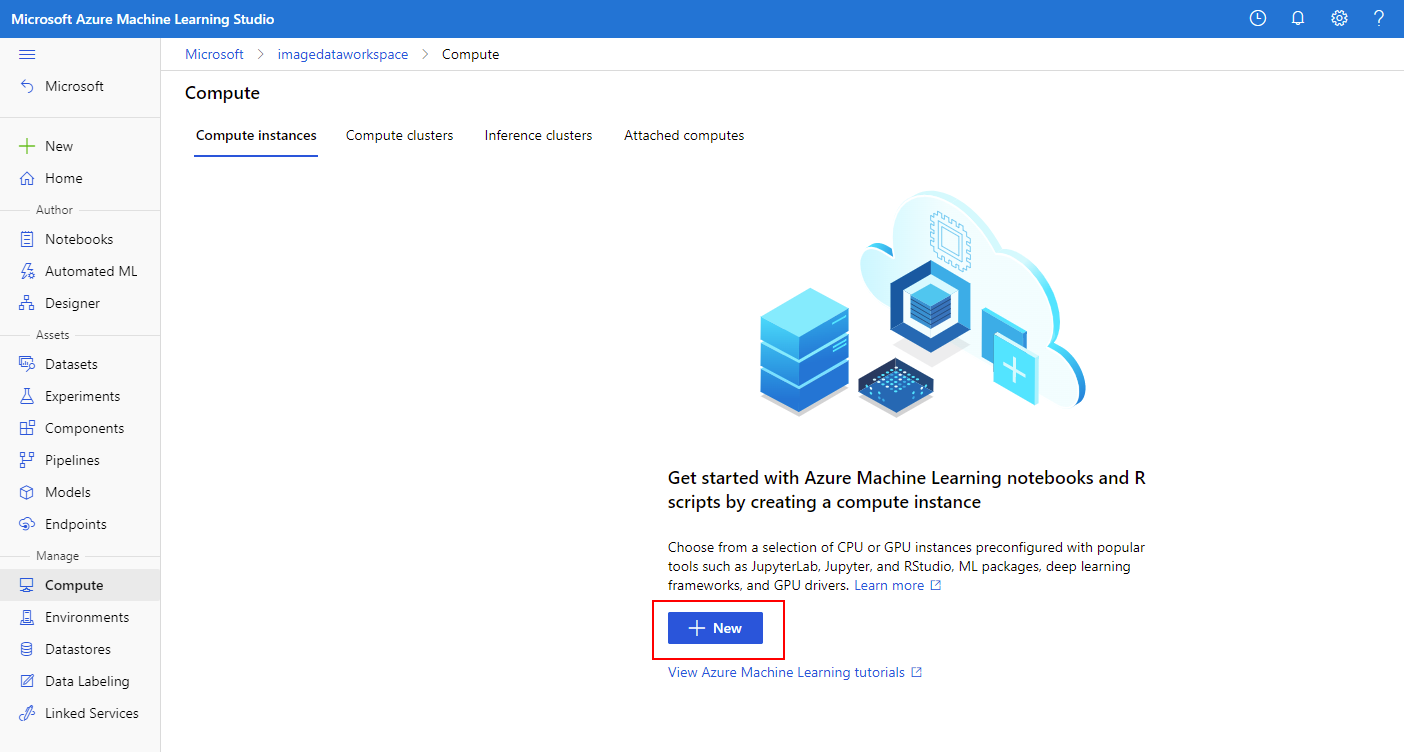Go to Datasets page label
The height and width of the screenshot is (752, 1404).
pos(71,364)
